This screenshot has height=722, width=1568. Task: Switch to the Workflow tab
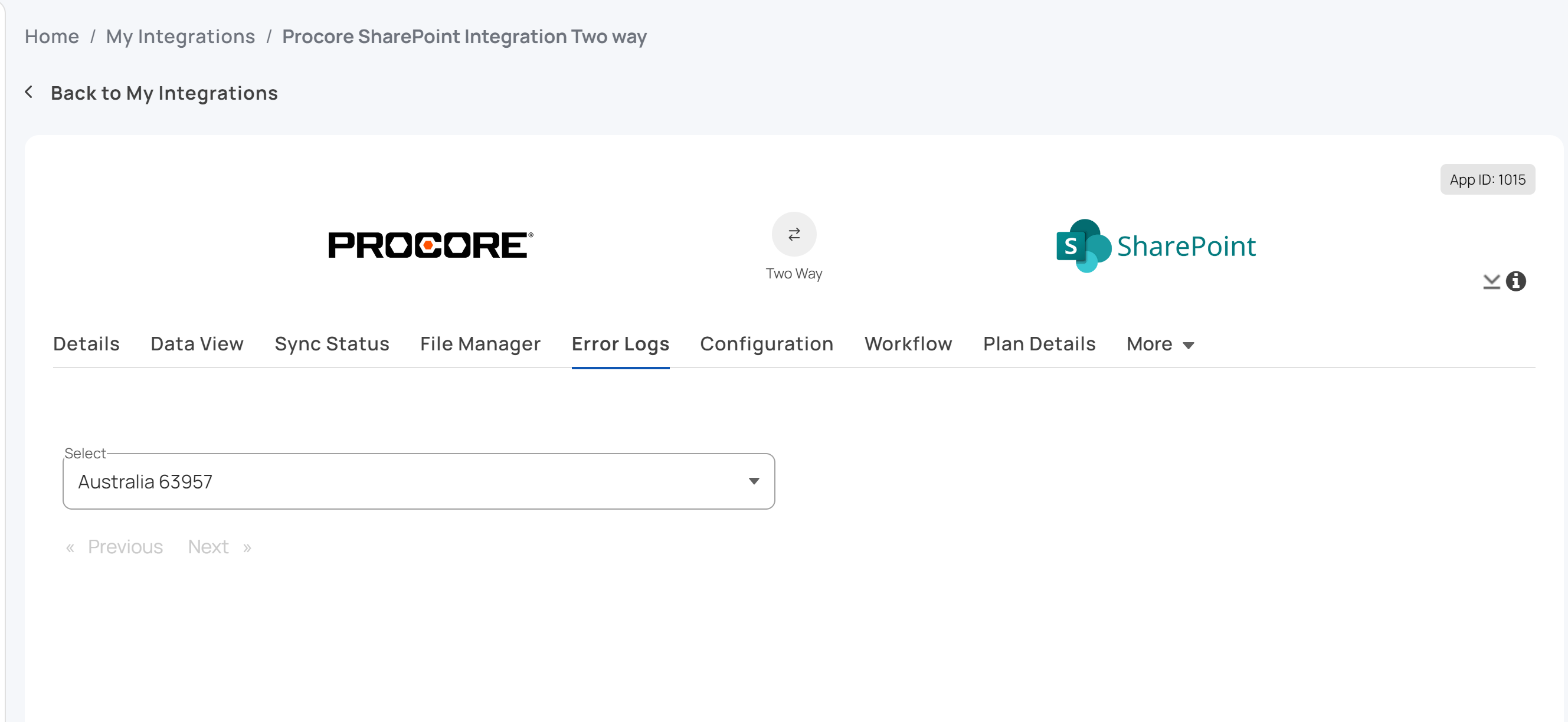point(908,344)
